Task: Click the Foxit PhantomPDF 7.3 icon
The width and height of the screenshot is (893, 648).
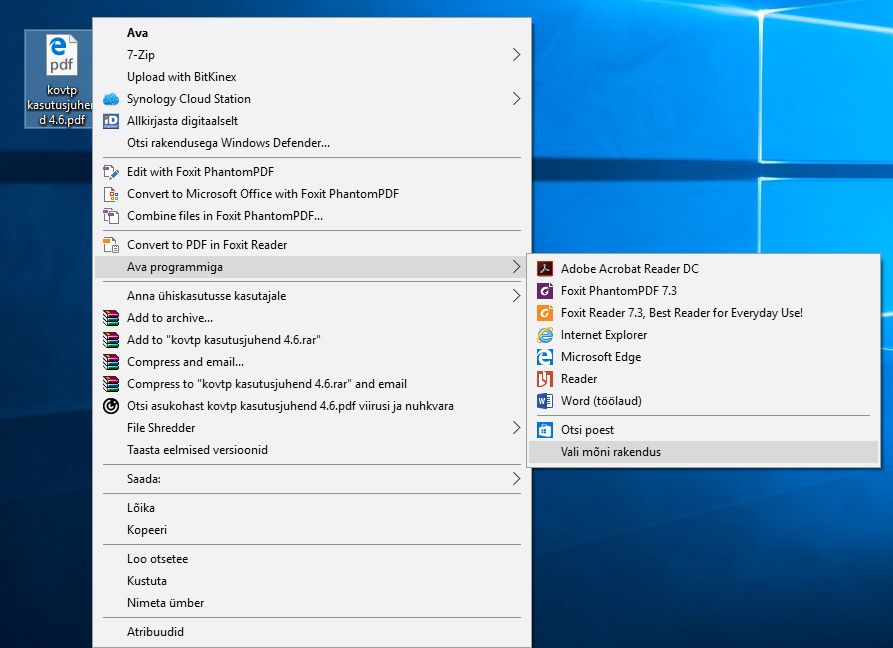Action: 545,291
